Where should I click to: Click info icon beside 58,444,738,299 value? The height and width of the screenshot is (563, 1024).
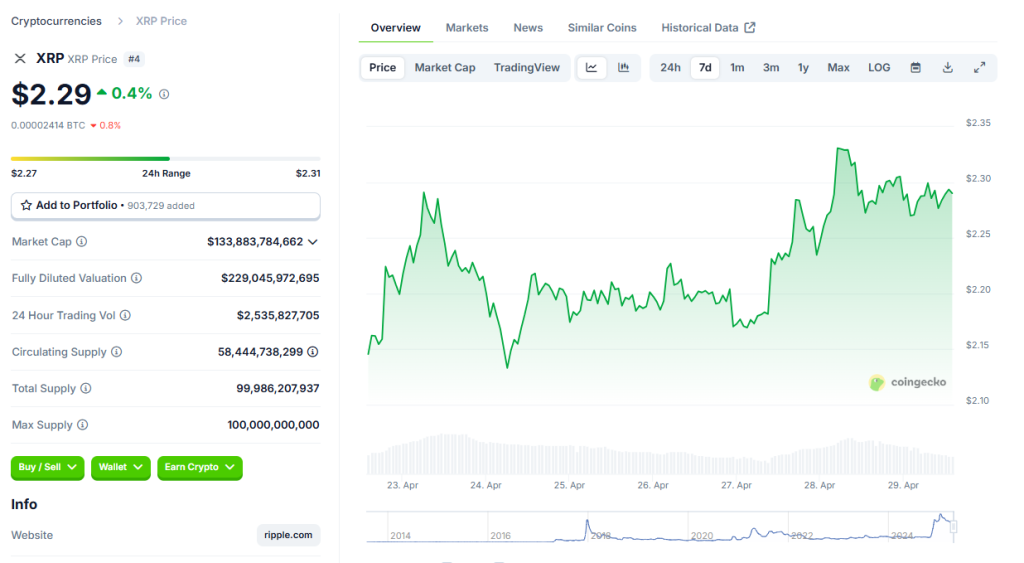coord(313,352)
